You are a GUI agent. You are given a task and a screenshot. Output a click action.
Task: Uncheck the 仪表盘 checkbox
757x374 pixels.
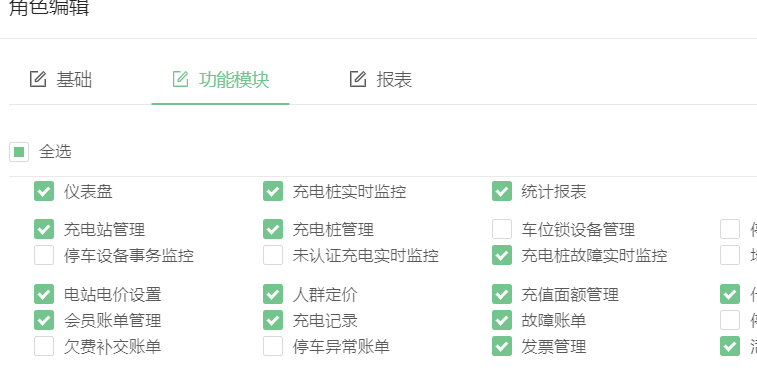(44, 191)
